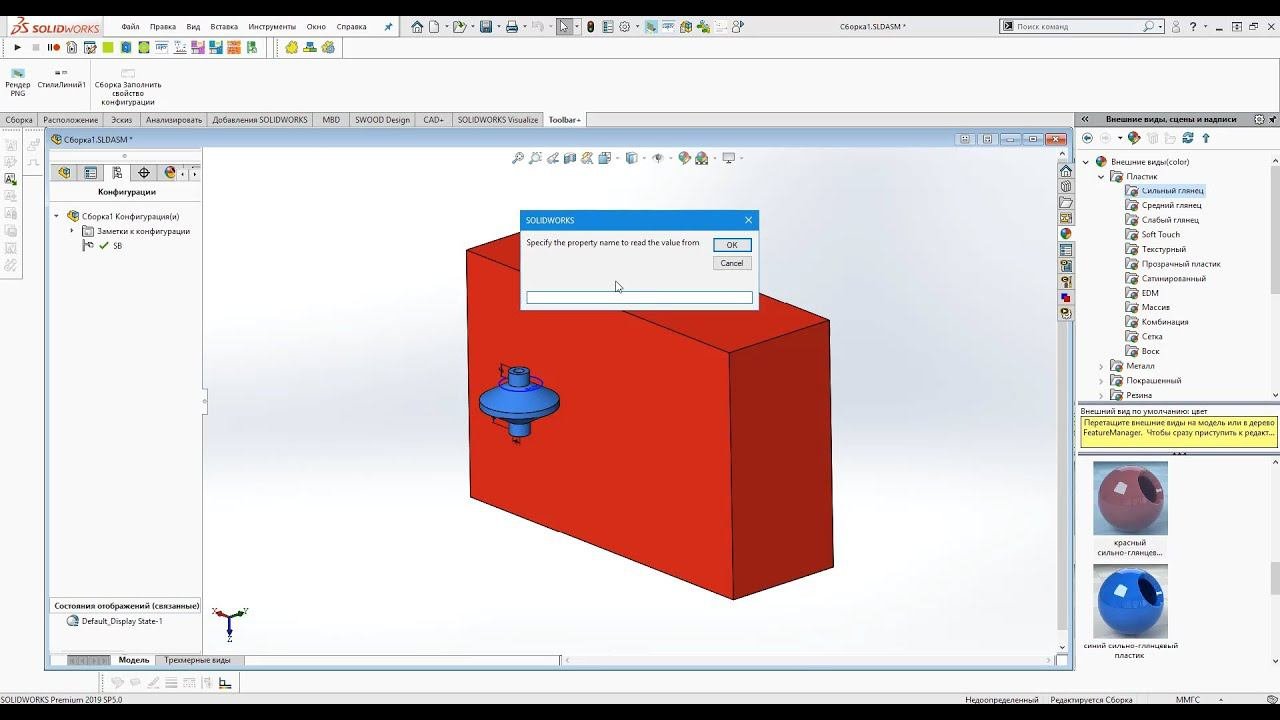Switch to the Анализировать tab
The image size is (1280, 720).
coord(174,120)
